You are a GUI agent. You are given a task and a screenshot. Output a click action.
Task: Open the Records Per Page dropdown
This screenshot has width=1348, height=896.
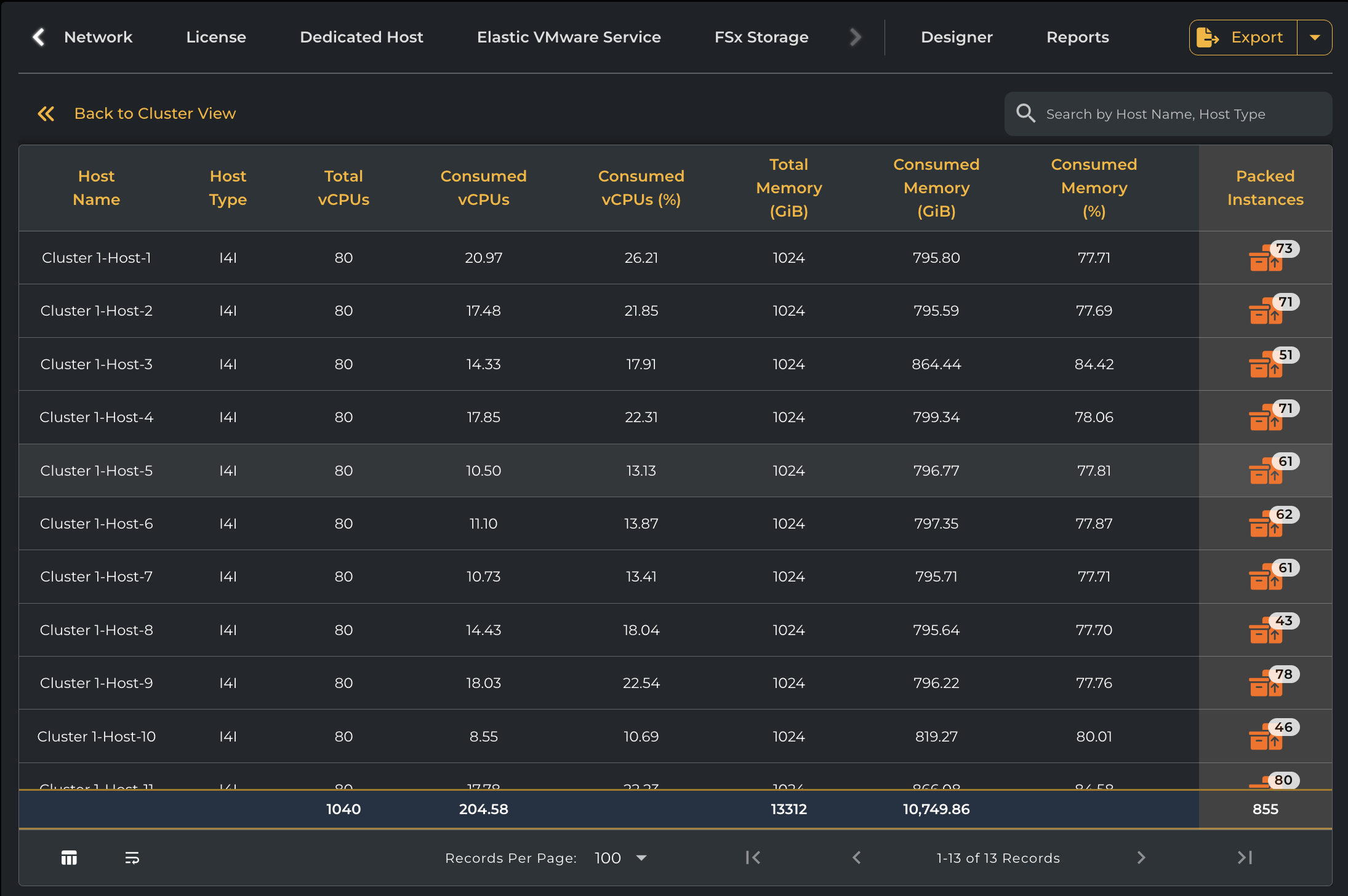[x=620, y=858]
